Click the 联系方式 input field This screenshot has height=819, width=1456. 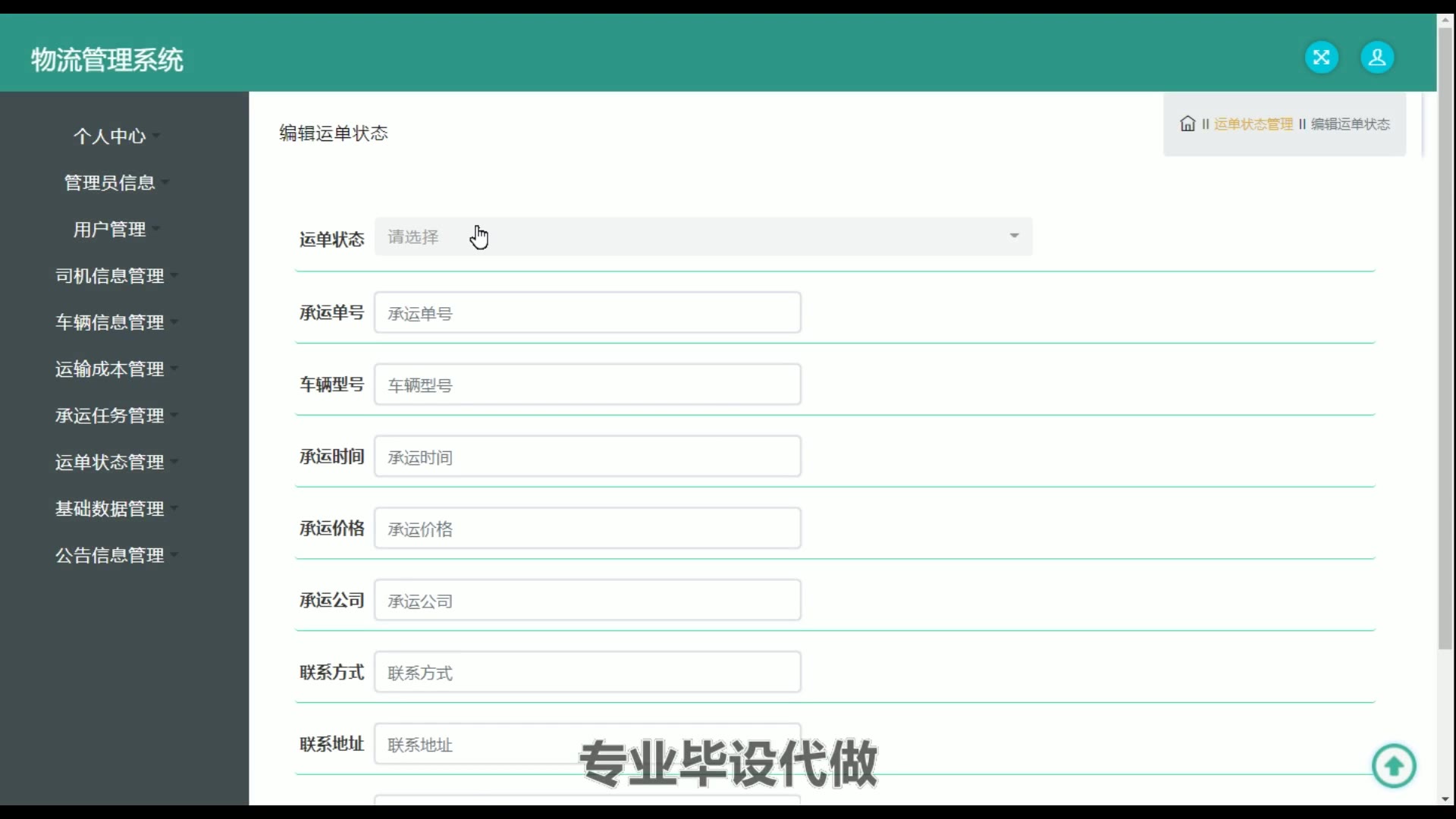587,673
